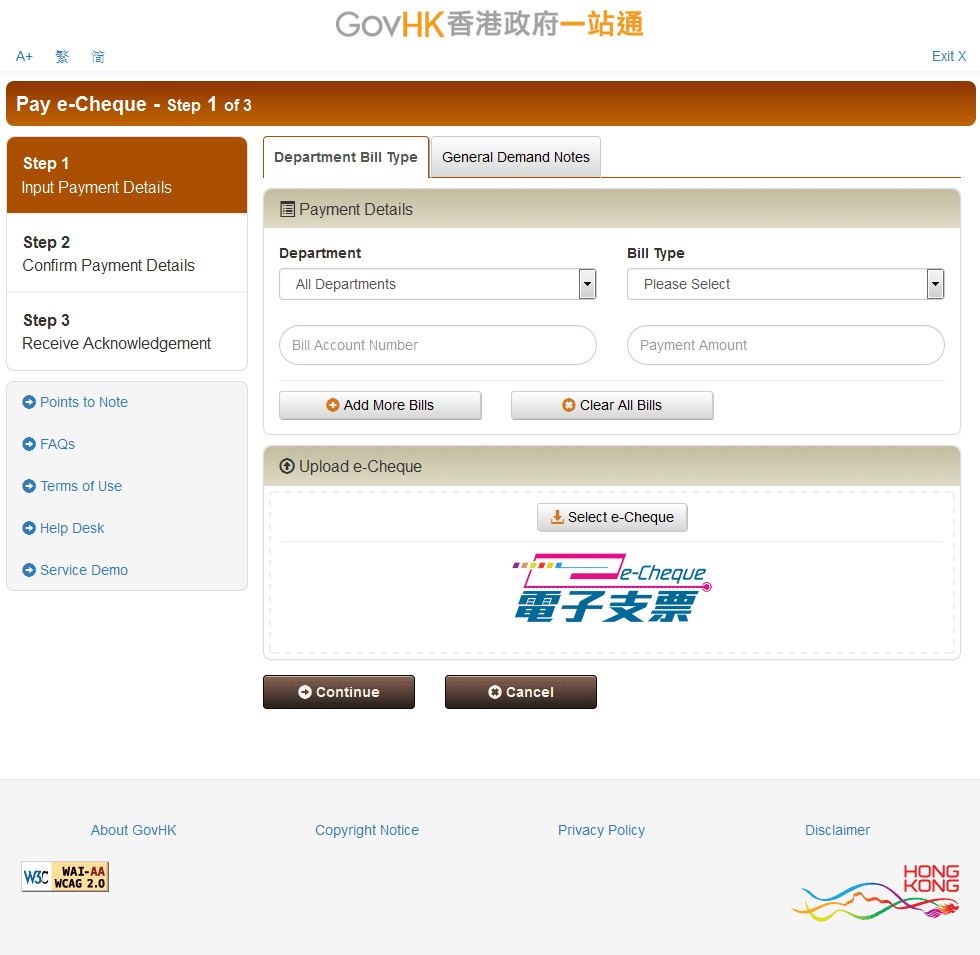
Task: Open Points to Note link
Action: pos(84,402)
